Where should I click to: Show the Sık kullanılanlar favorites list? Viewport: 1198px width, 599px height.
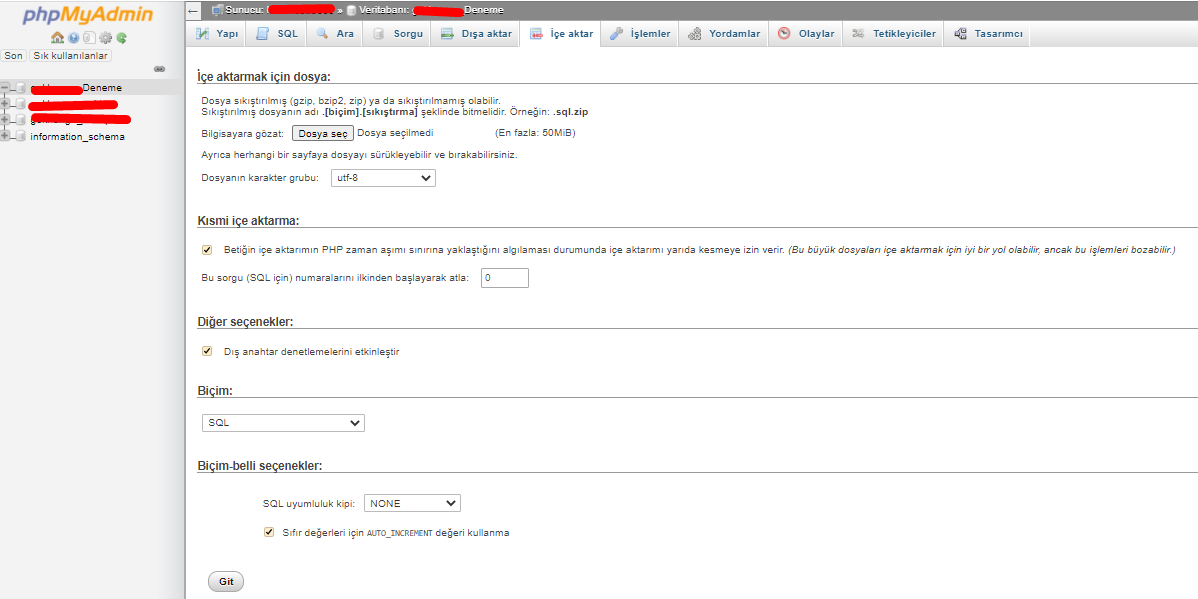point(70,56)
